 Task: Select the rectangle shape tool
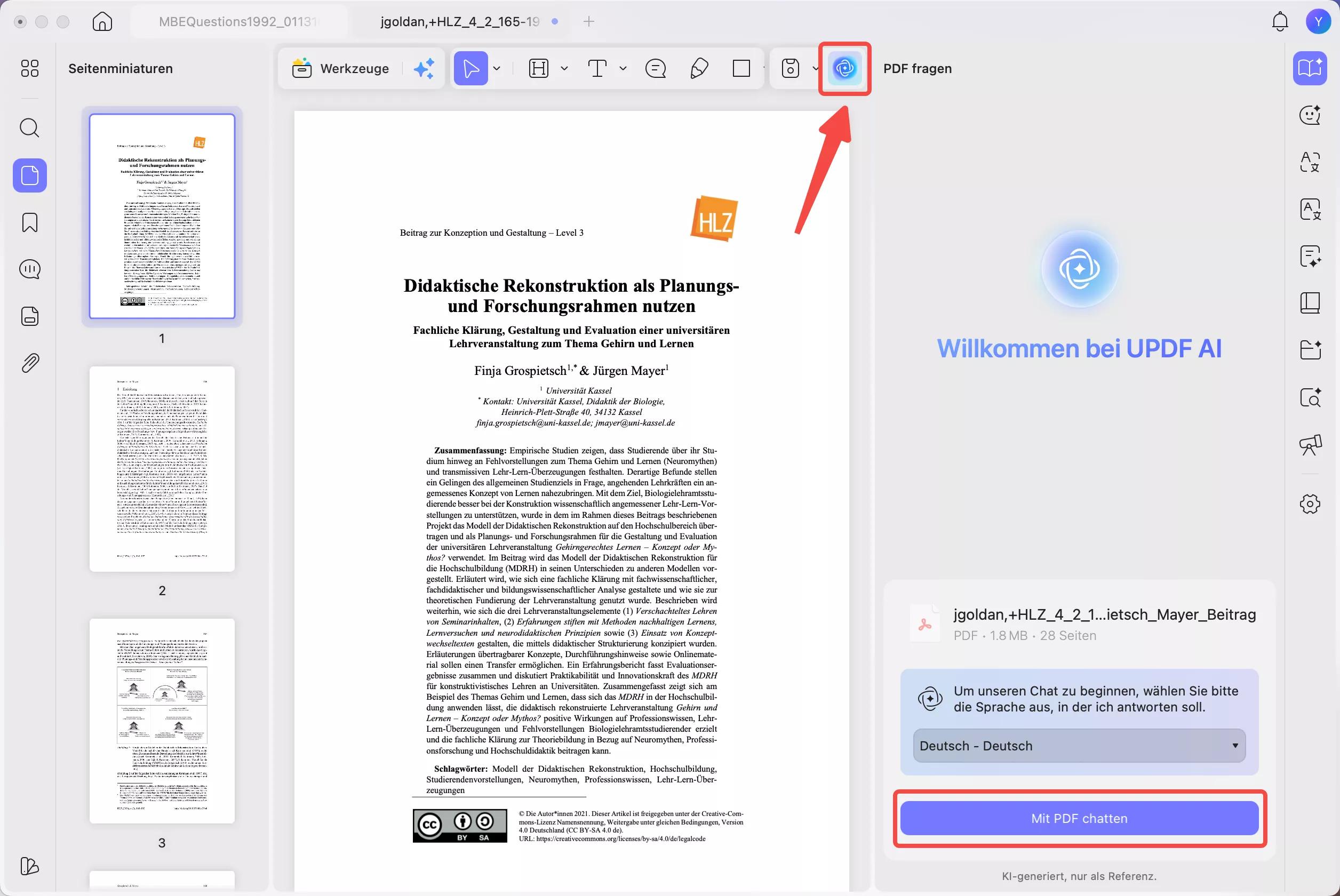(741, 68)
